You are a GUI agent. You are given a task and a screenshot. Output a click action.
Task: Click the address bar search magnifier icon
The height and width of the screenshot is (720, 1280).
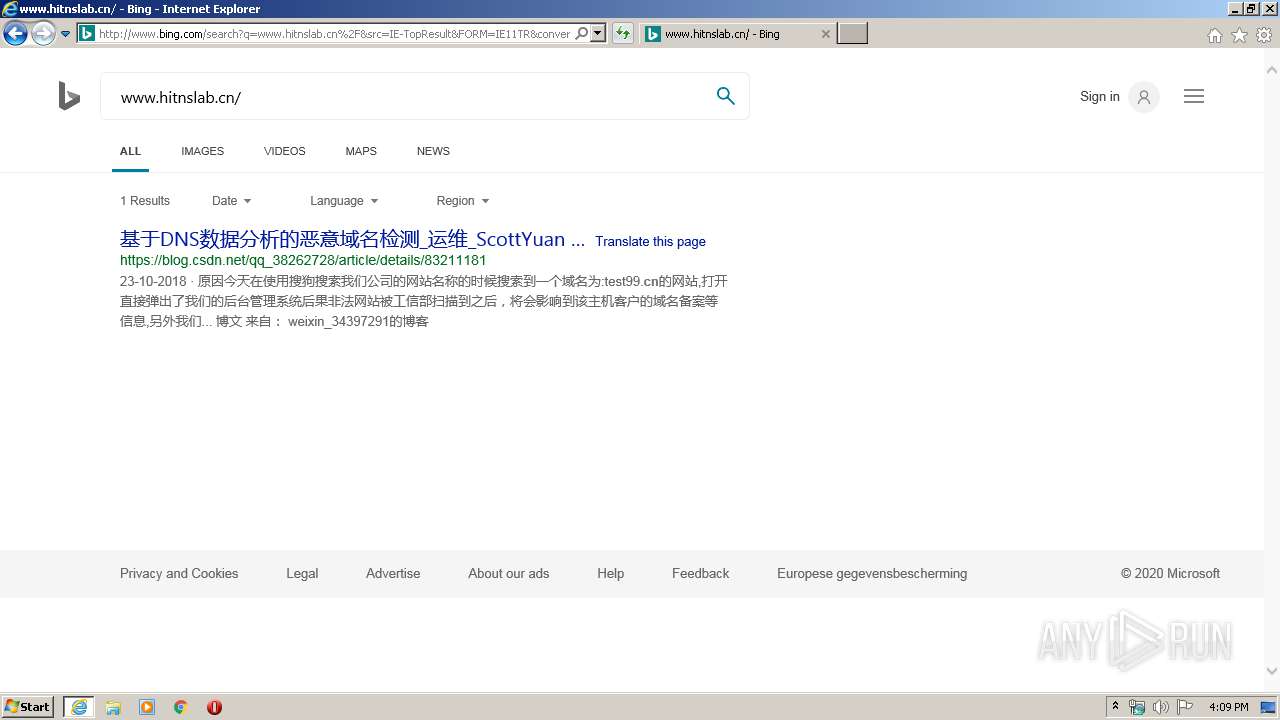[x=582, y=34]
